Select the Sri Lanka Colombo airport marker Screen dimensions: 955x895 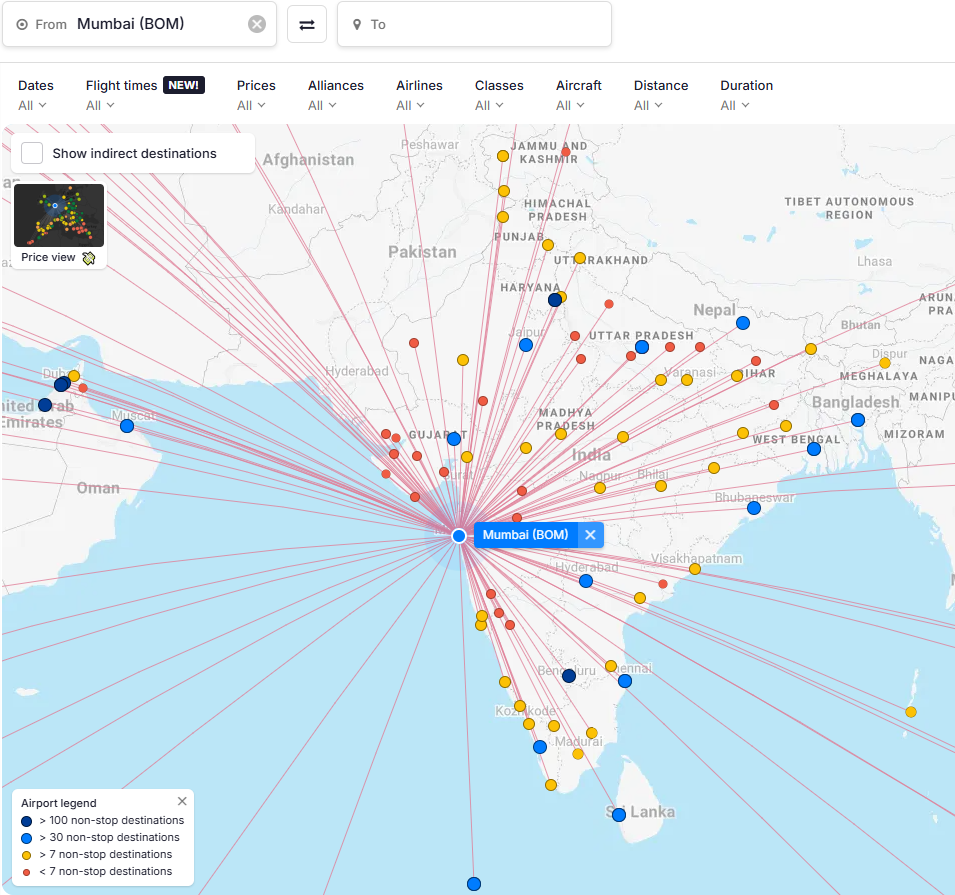[x=619, y=815]
